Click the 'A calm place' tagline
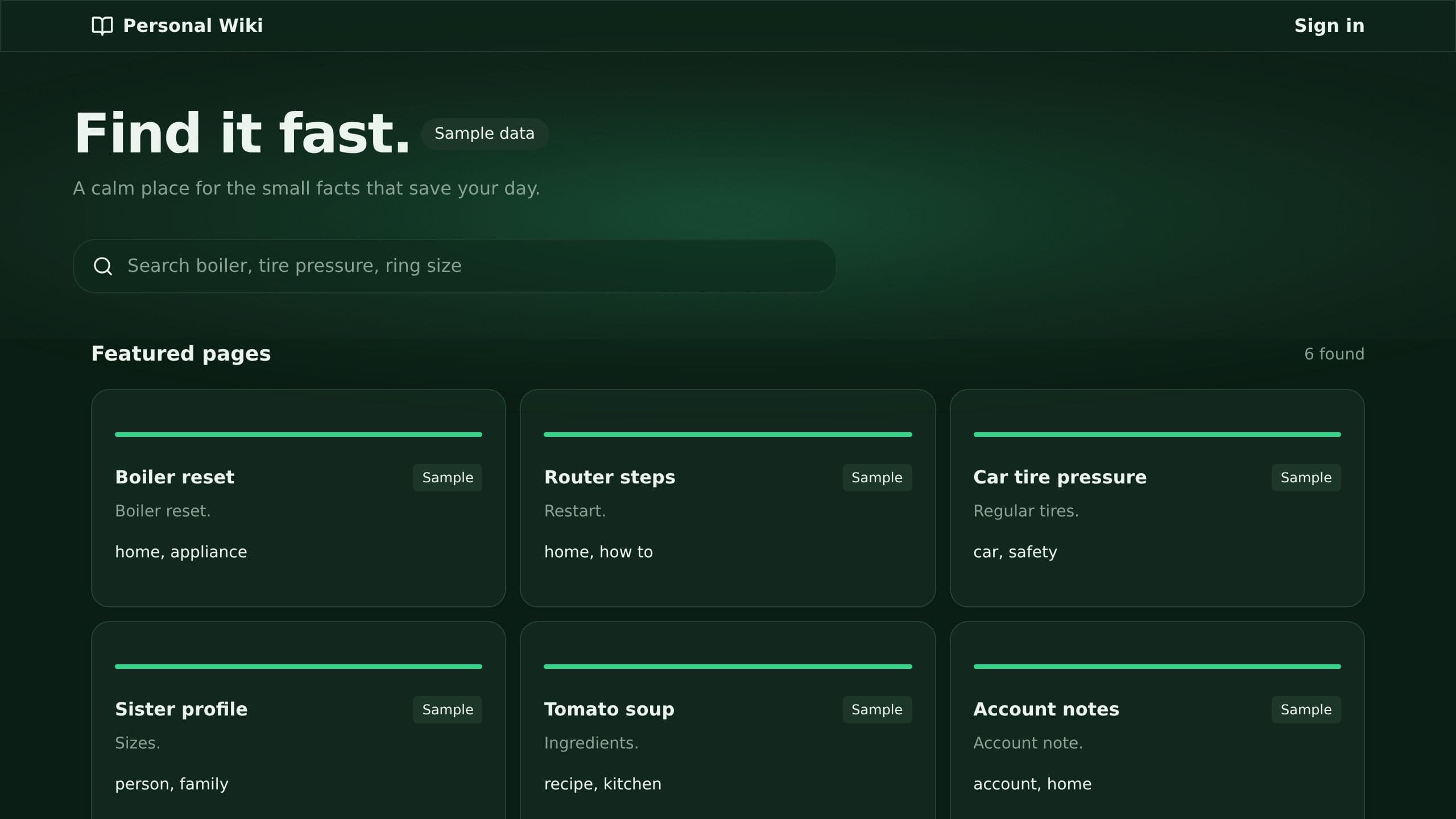This screenshot has height=819, width=1456. pos(307,188)
